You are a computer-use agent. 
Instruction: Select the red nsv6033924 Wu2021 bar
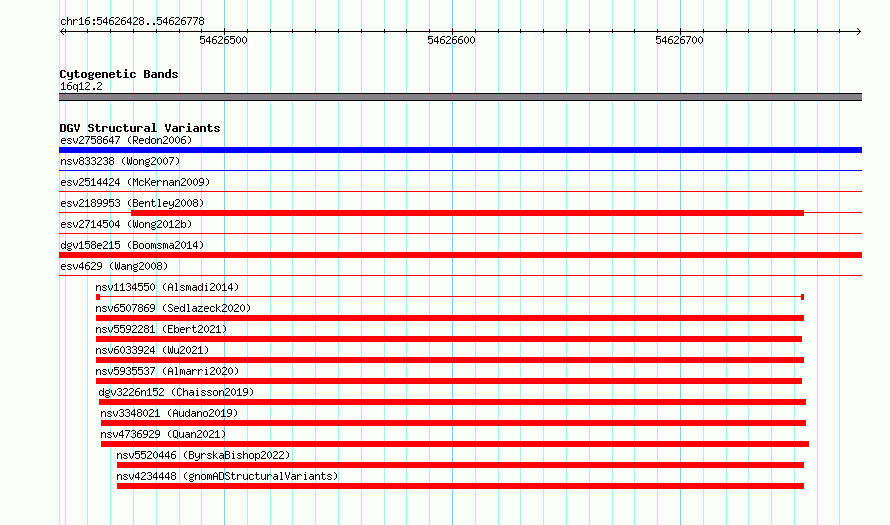pyautogui.click(x=450, y=360)
